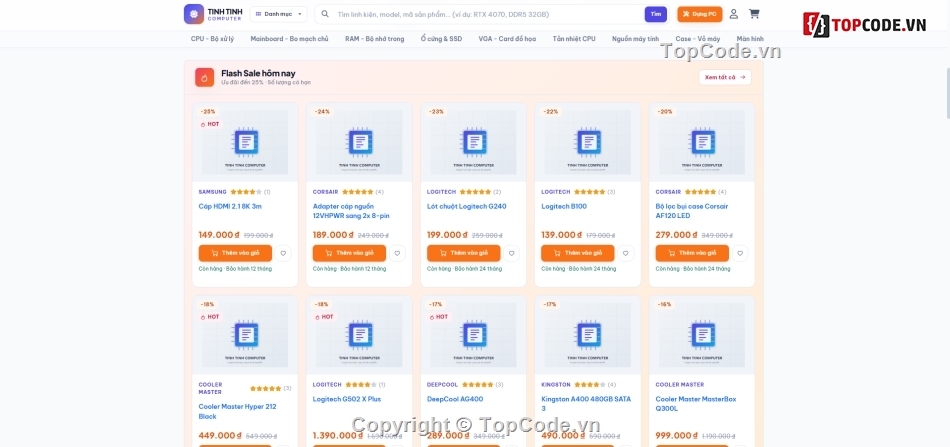This screenshot has height=447, width=950.
Task: Click Xem tất cả link
Action: pos(725,78)
